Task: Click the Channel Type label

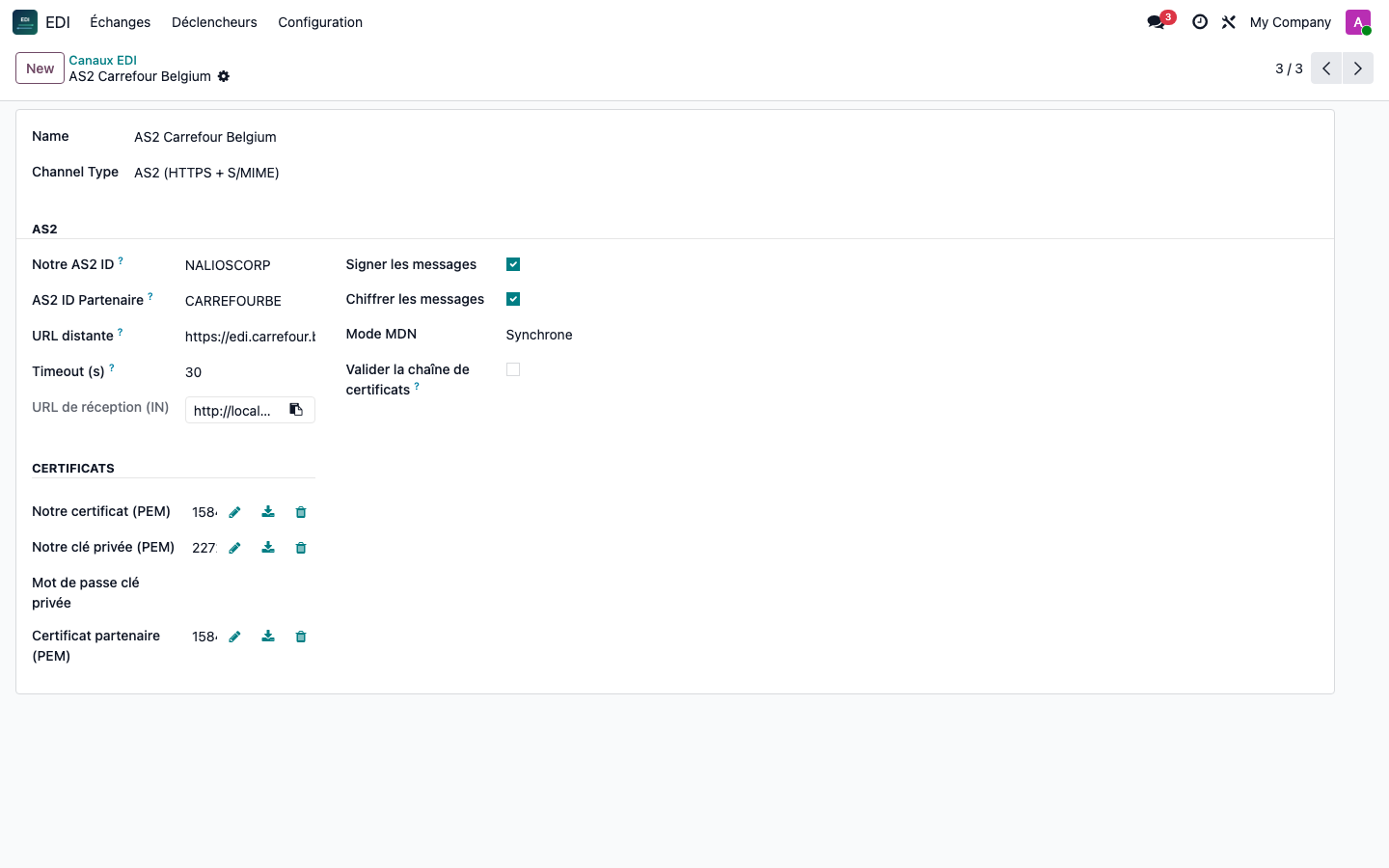Action: [x=75, y=172]
